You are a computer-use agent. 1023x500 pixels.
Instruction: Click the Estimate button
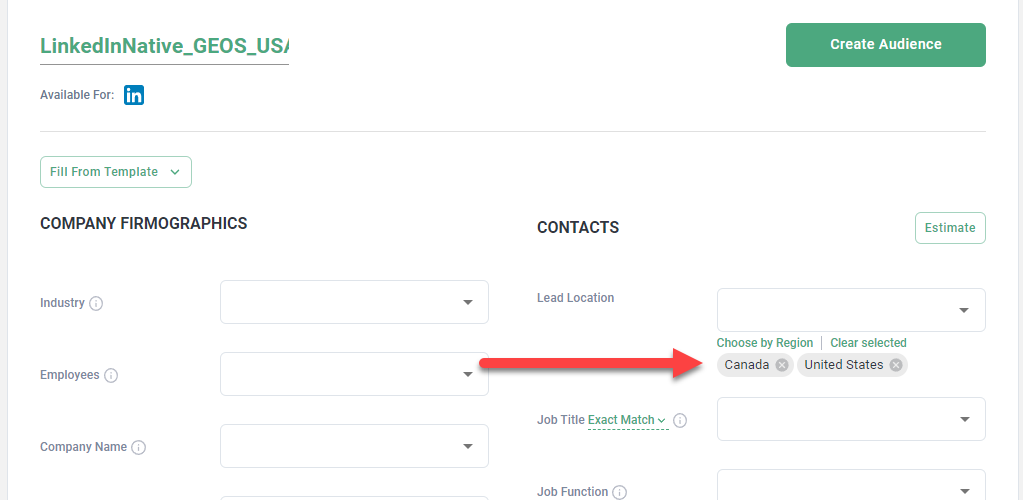[950, 228]
